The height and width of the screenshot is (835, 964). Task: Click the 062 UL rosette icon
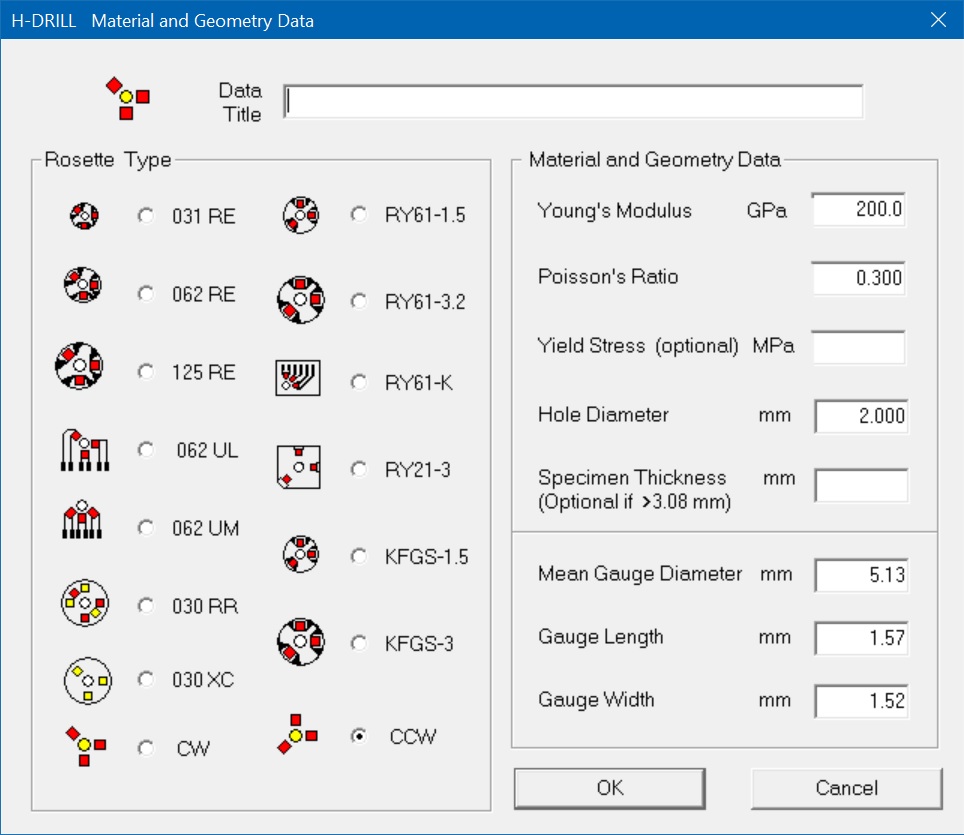(x=85, y=450)
